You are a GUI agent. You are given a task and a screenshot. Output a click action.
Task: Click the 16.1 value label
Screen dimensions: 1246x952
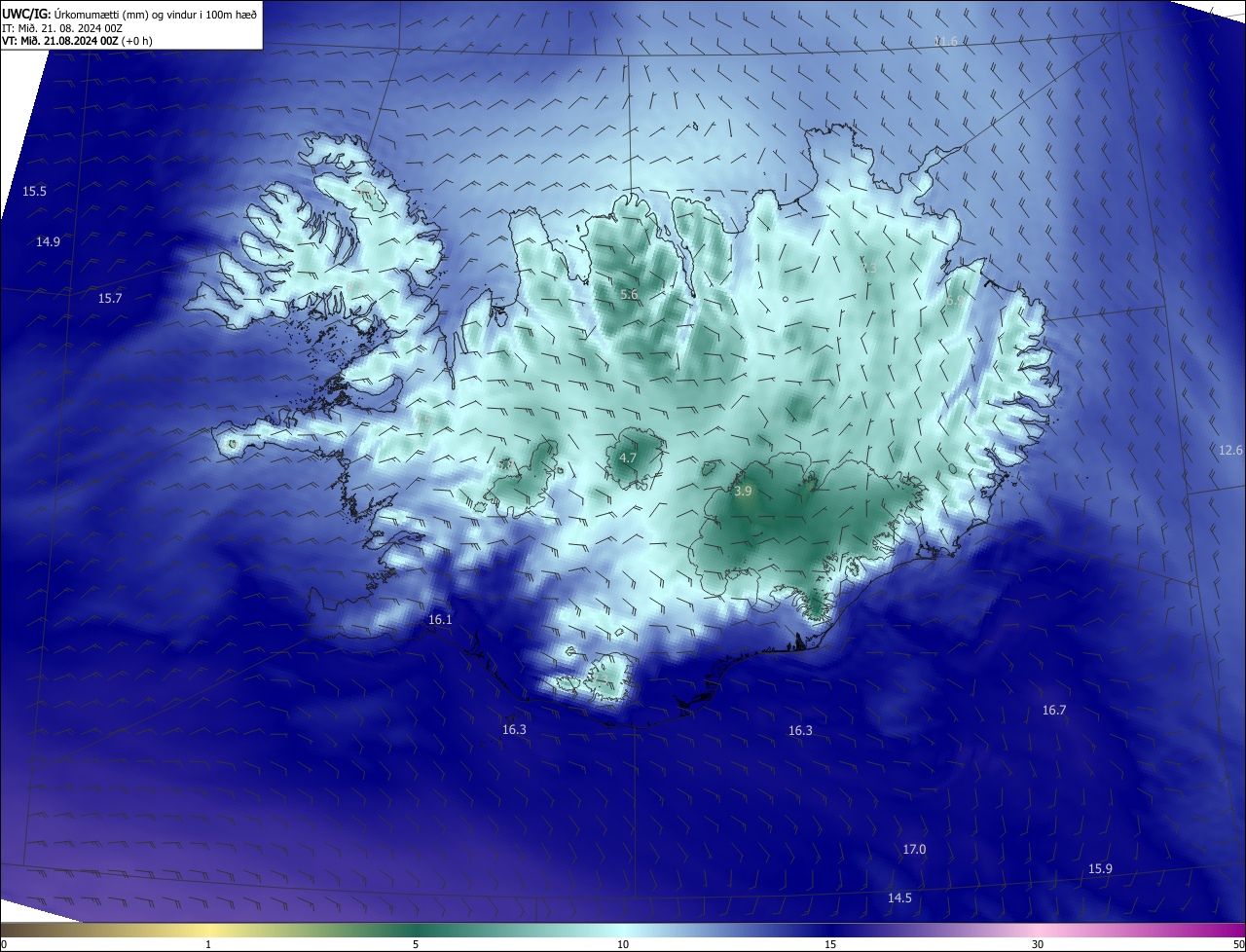click(441, 620)
